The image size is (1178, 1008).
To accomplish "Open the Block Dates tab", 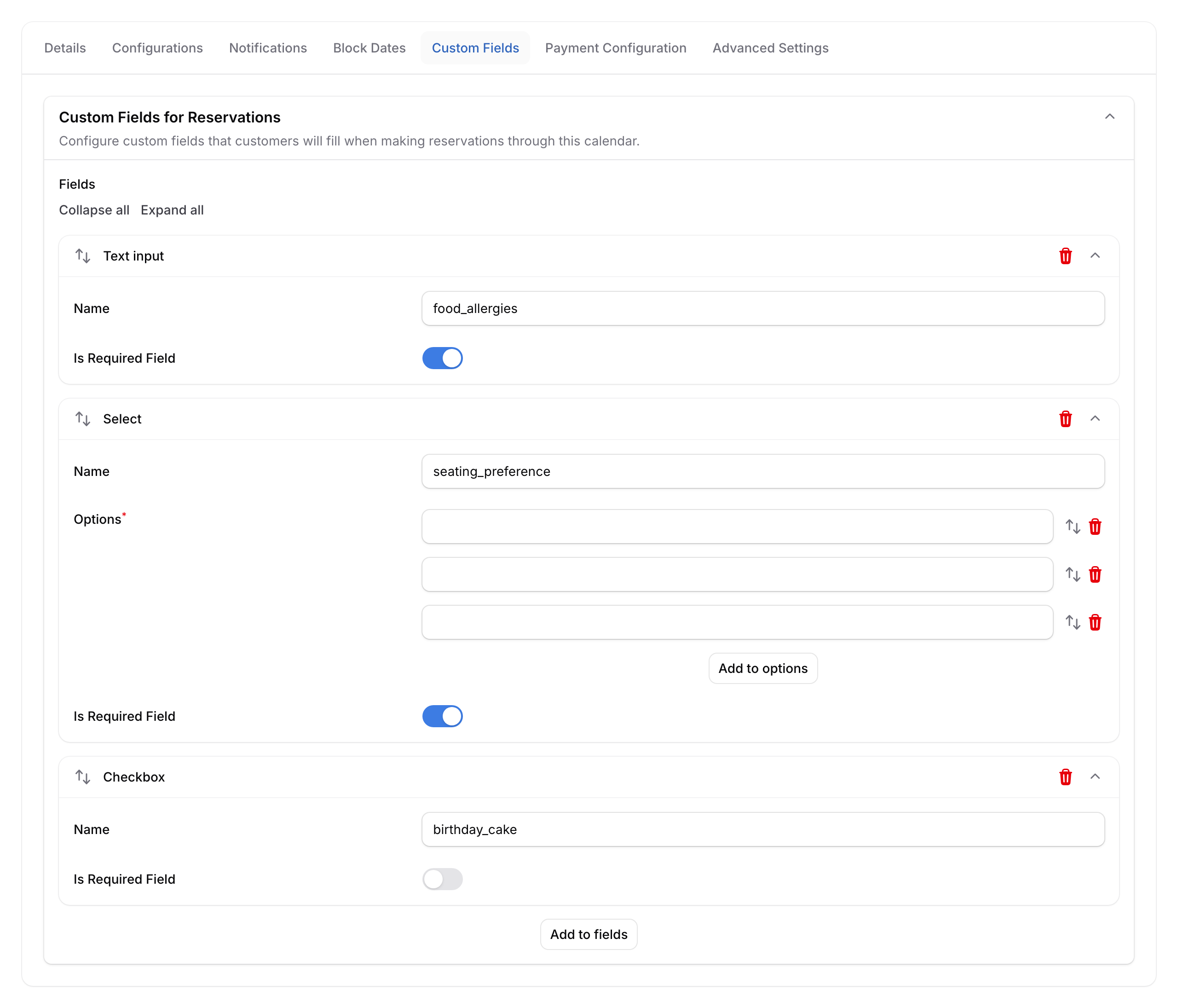I will point(369,48).
